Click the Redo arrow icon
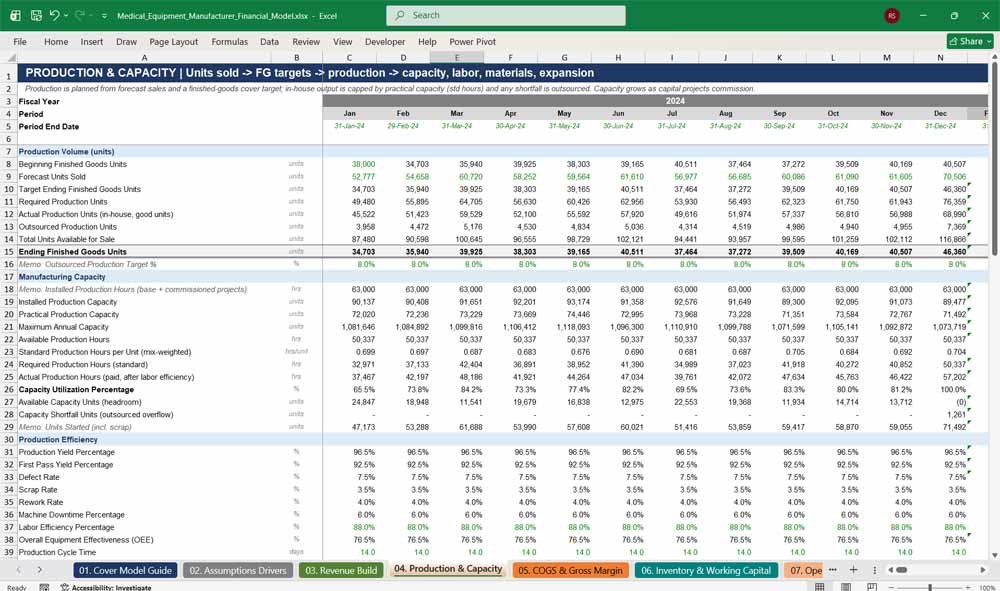The image size is (1000, 591). pyautogui.click(x=80, y=15)
